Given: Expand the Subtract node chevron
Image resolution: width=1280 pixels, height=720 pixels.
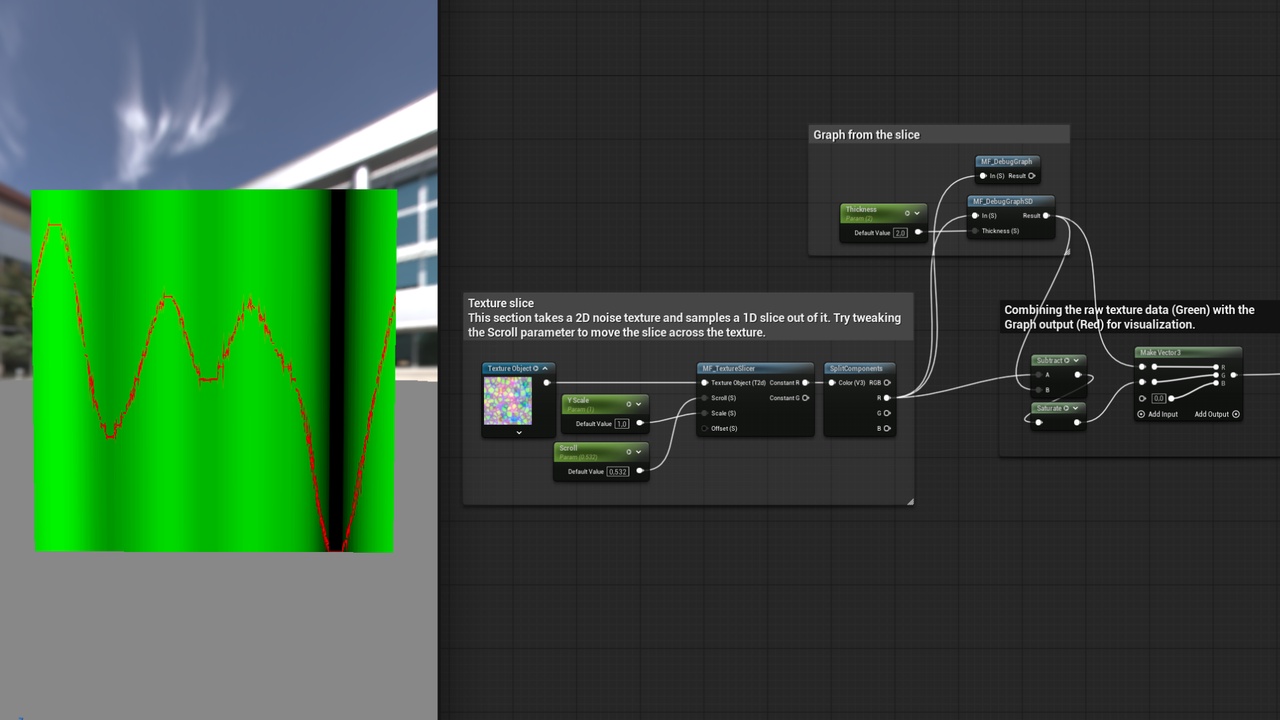Looking at the screenshot, I should [x=1077, y=360].
